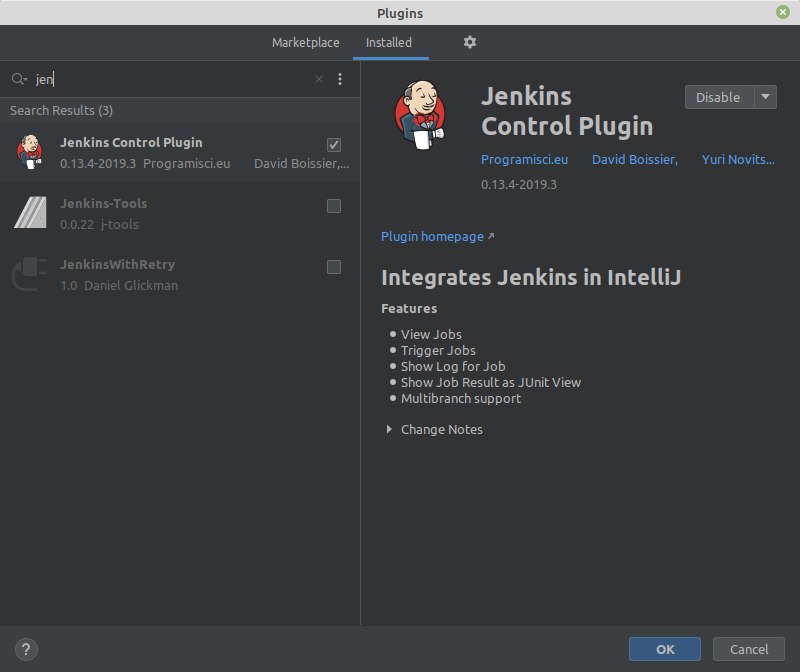Viewport: 800px width, 672px height.
Task: Click the 'Multibranch support' bullet
Action: pyautogui.click(x=461, y=399)
